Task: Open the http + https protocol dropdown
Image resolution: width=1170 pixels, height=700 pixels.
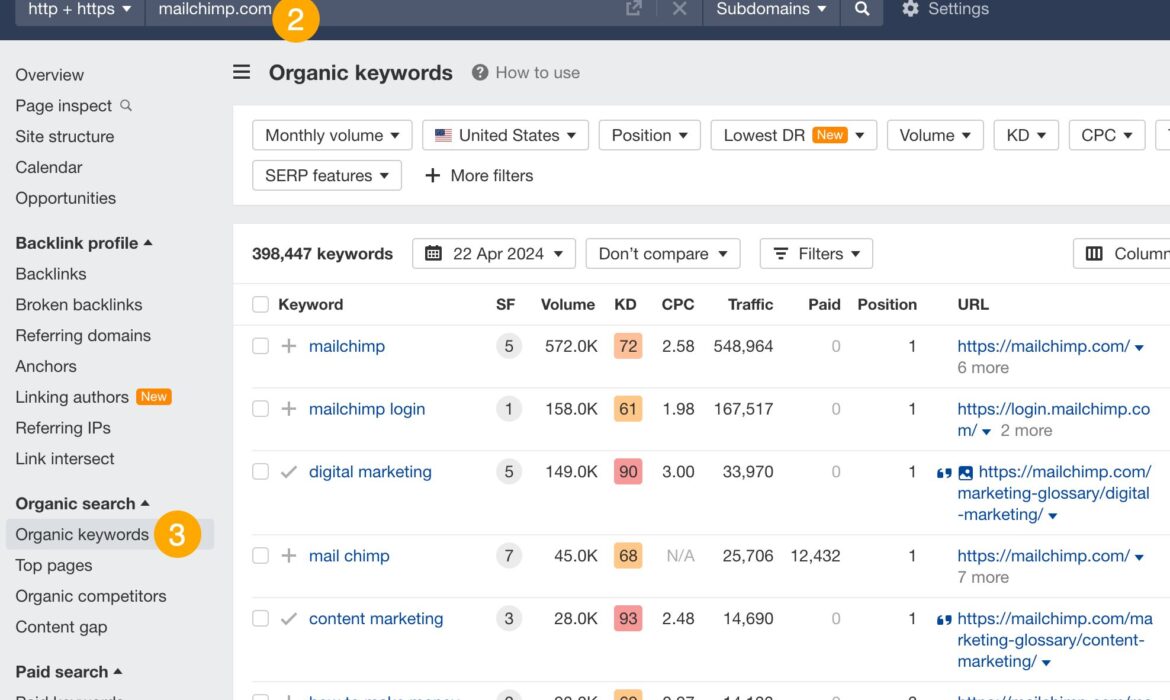Action: [79, 9]
